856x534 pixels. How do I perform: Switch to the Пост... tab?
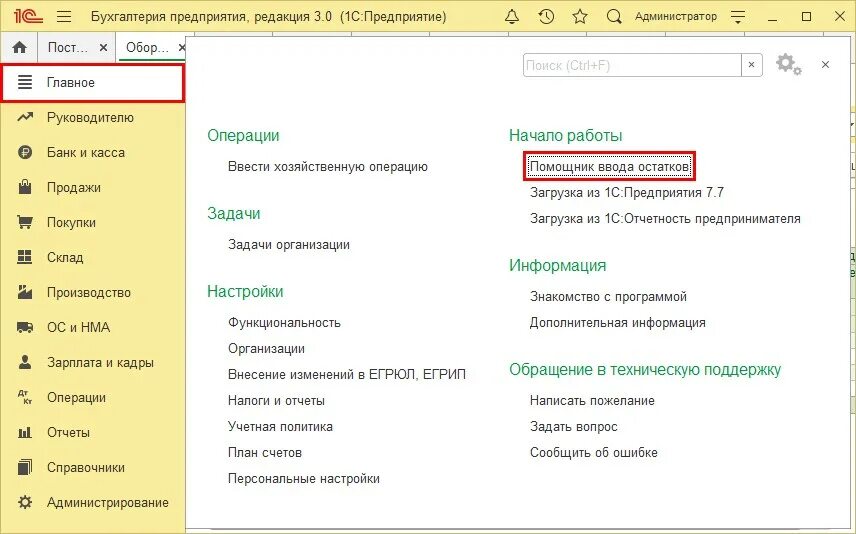coord(68,48)
